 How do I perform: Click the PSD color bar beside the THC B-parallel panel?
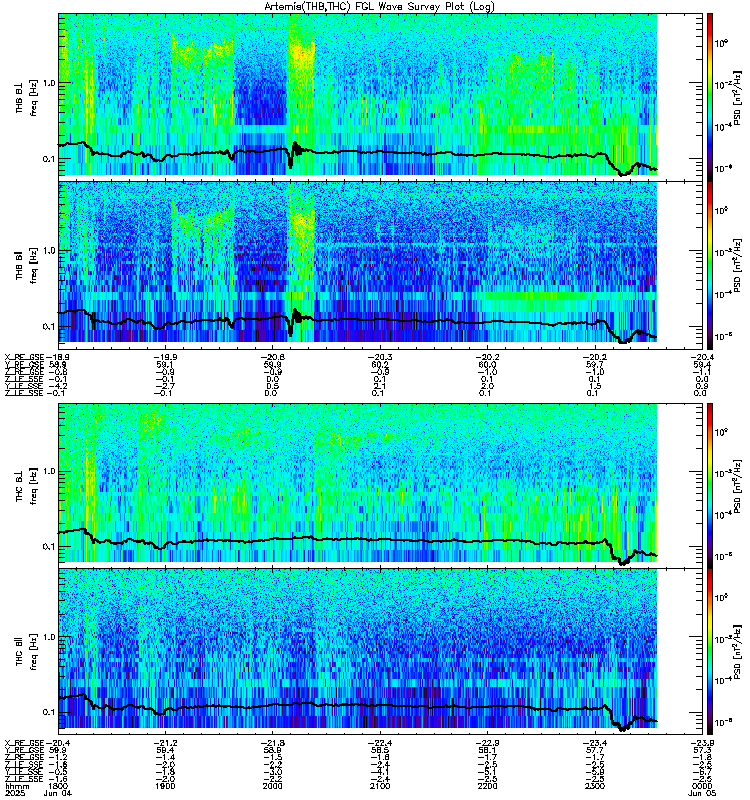(x=710, y=652)
